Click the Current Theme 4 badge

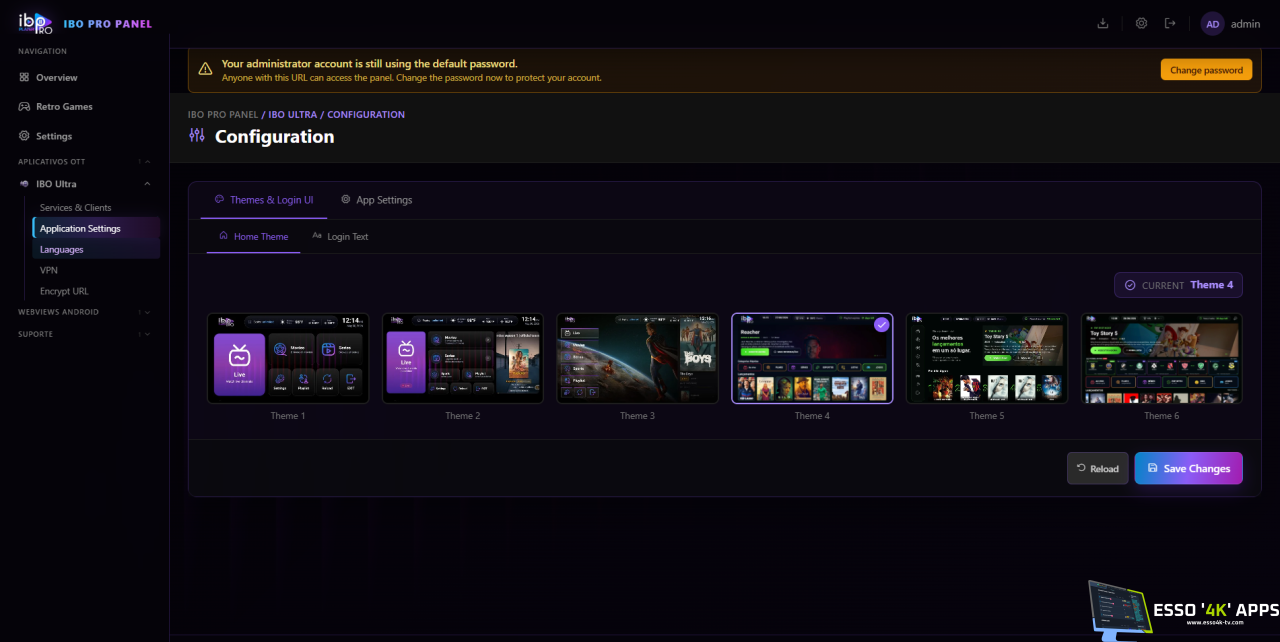click(1179, 285)
